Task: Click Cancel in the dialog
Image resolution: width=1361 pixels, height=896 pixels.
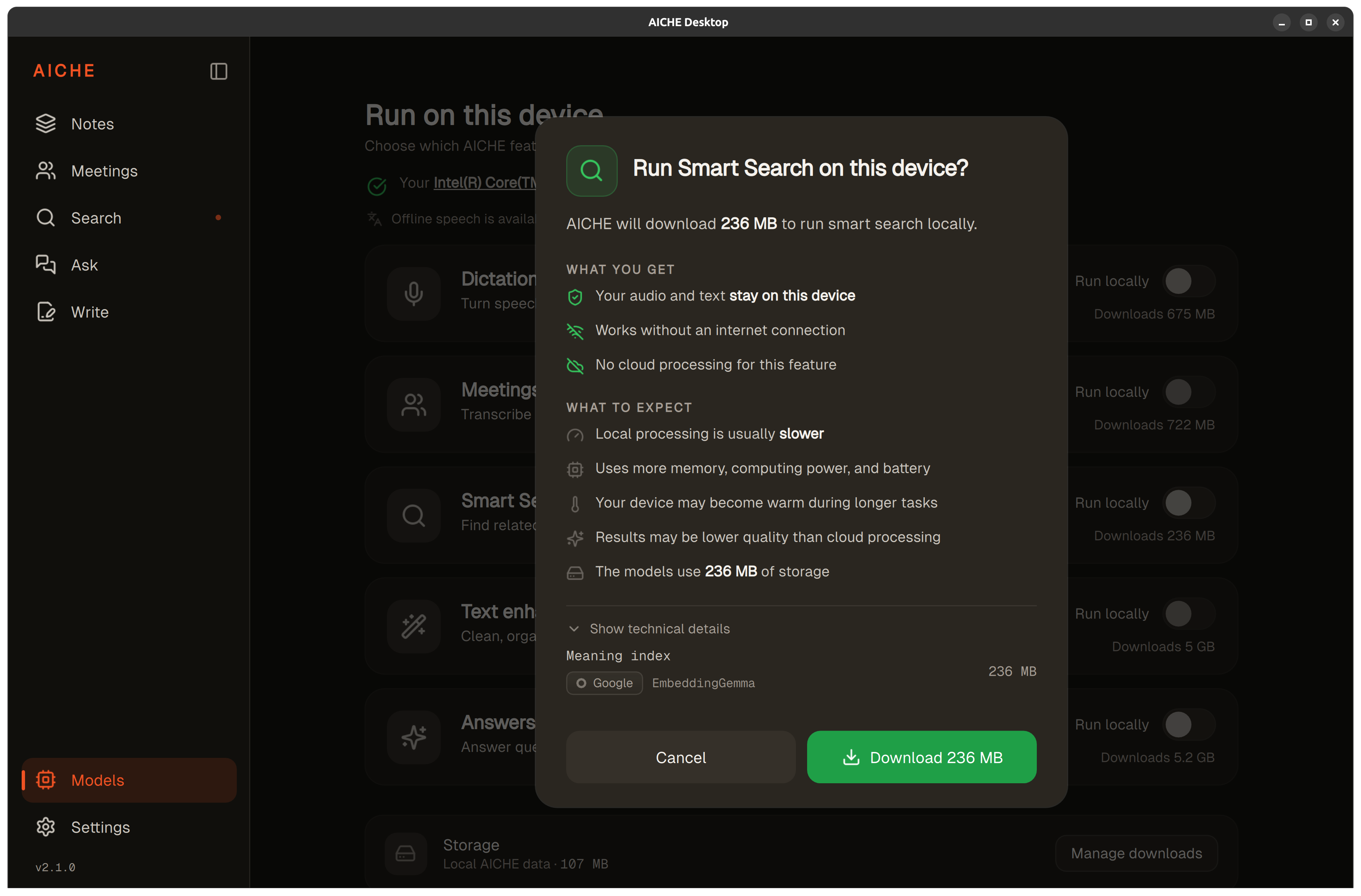Action: pos(680,757)
